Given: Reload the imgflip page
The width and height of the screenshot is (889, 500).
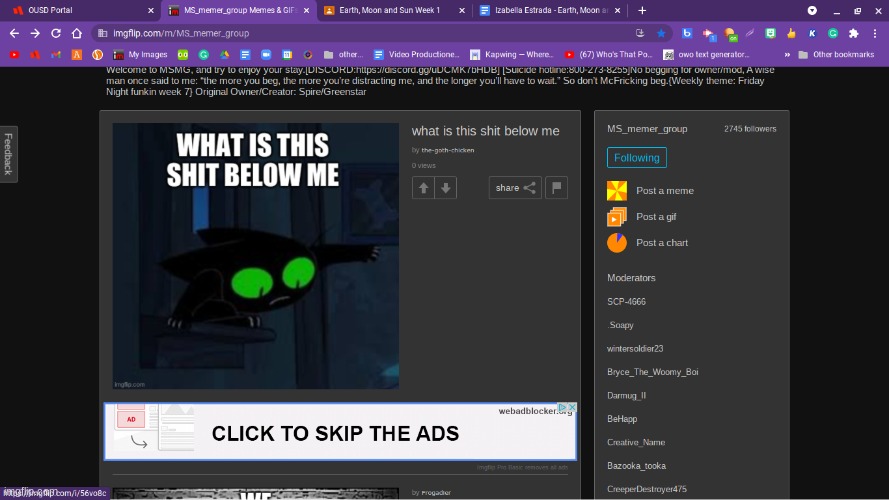Looking at the screenshot, I should point(56,33).
